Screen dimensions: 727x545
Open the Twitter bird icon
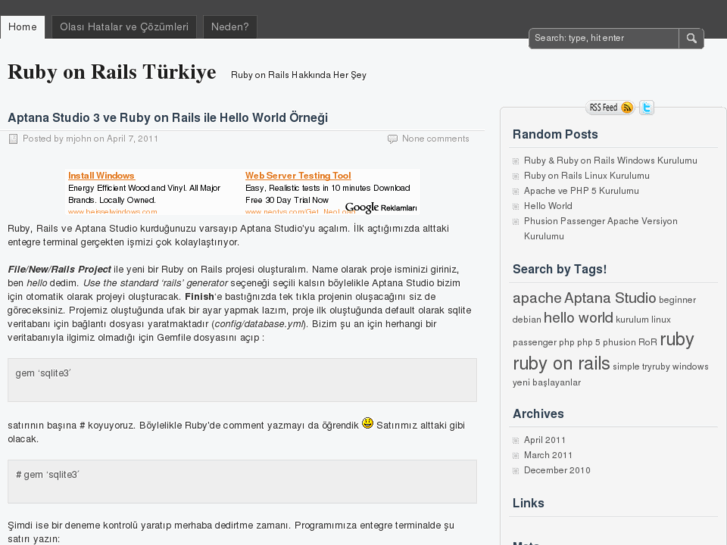[x=646, y=108]
